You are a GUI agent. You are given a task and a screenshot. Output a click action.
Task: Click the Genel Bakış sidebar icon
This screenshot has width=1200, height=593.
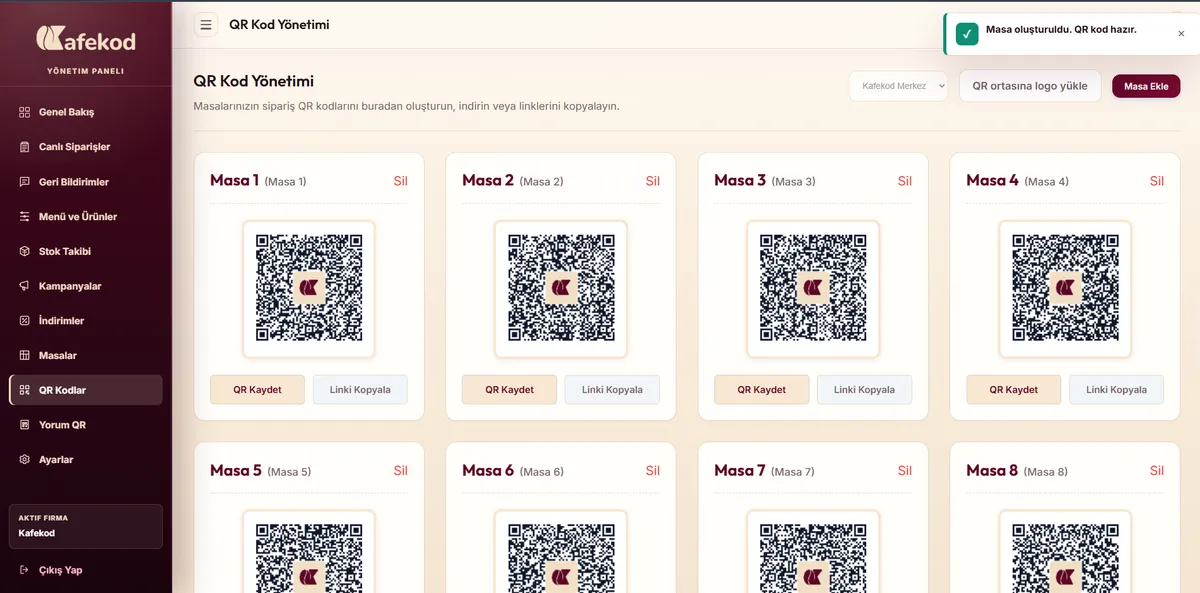[25, 112]
